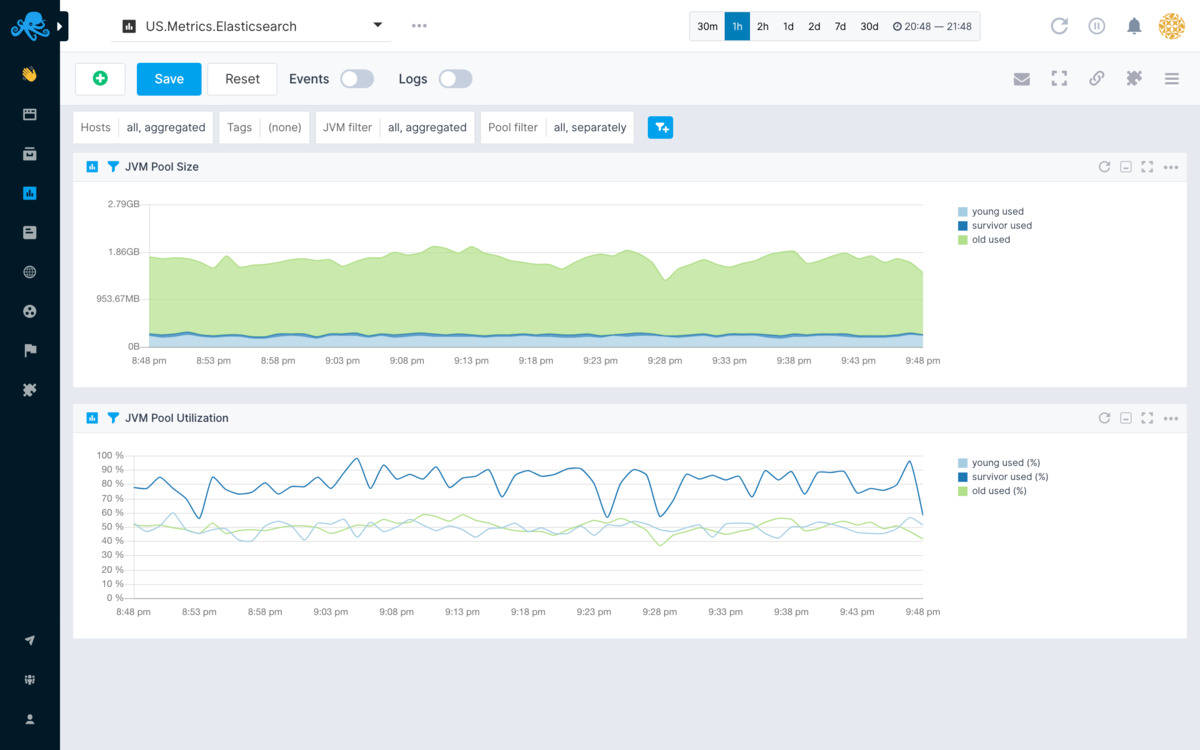Image resolution: width=1200 pixels, height=750 pixels.
Task: Click the green add component button
Action: [x=100, y=79]
